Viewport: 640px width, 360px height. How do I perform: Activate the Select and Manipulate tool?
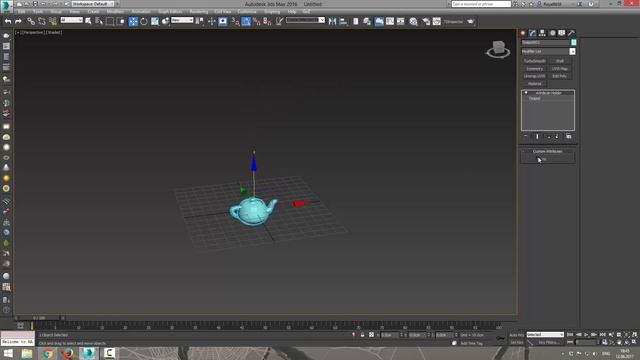[211, 21]
